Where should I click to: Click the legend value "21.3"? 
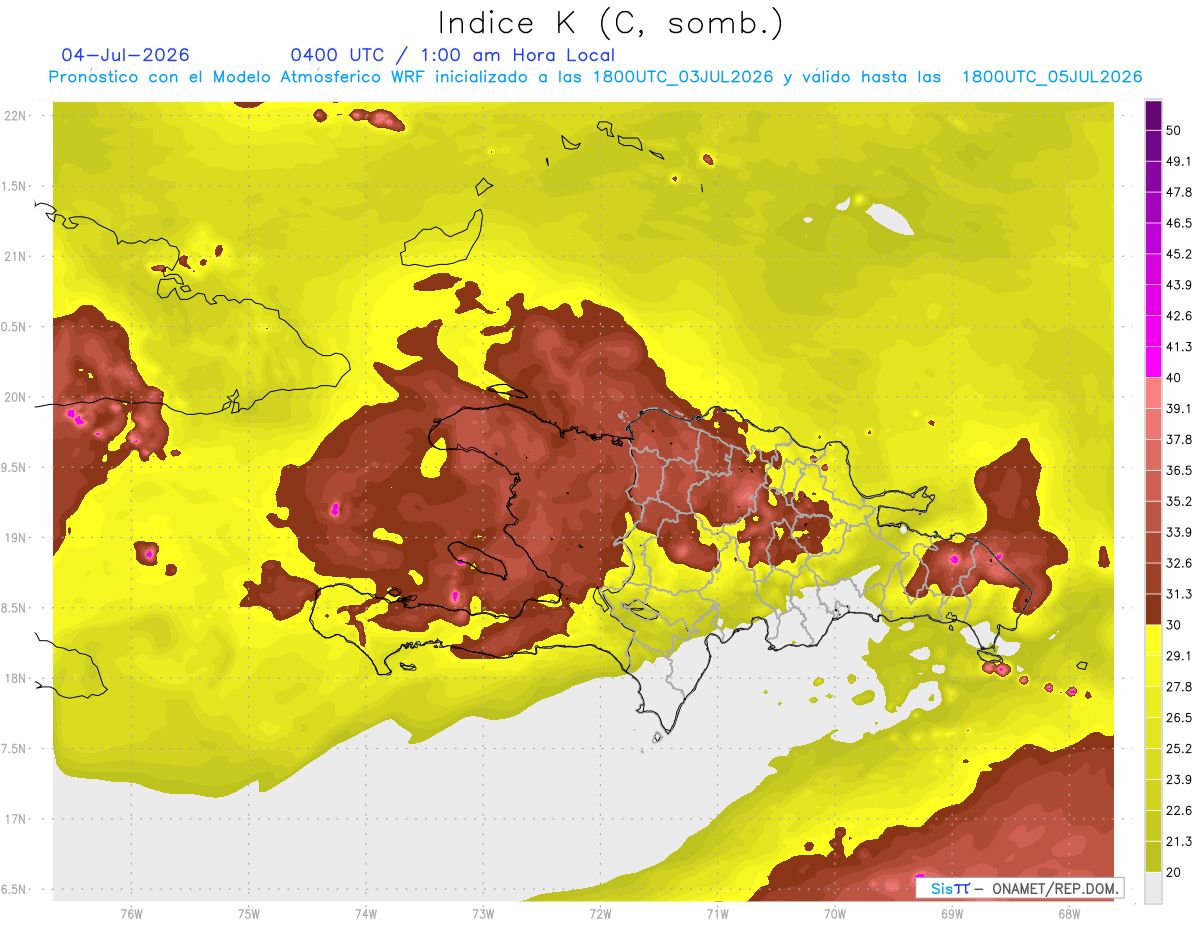tap(1178, 842)
